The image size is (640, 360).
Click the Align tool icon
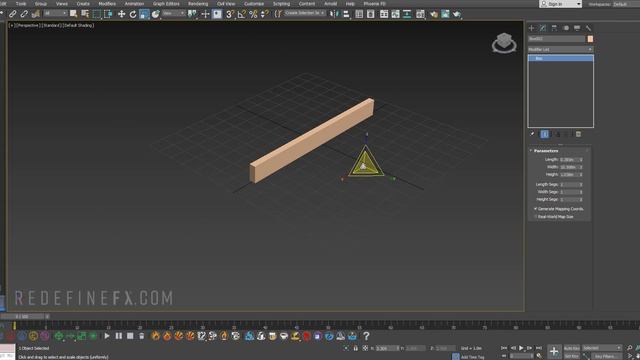coord(346,14)
